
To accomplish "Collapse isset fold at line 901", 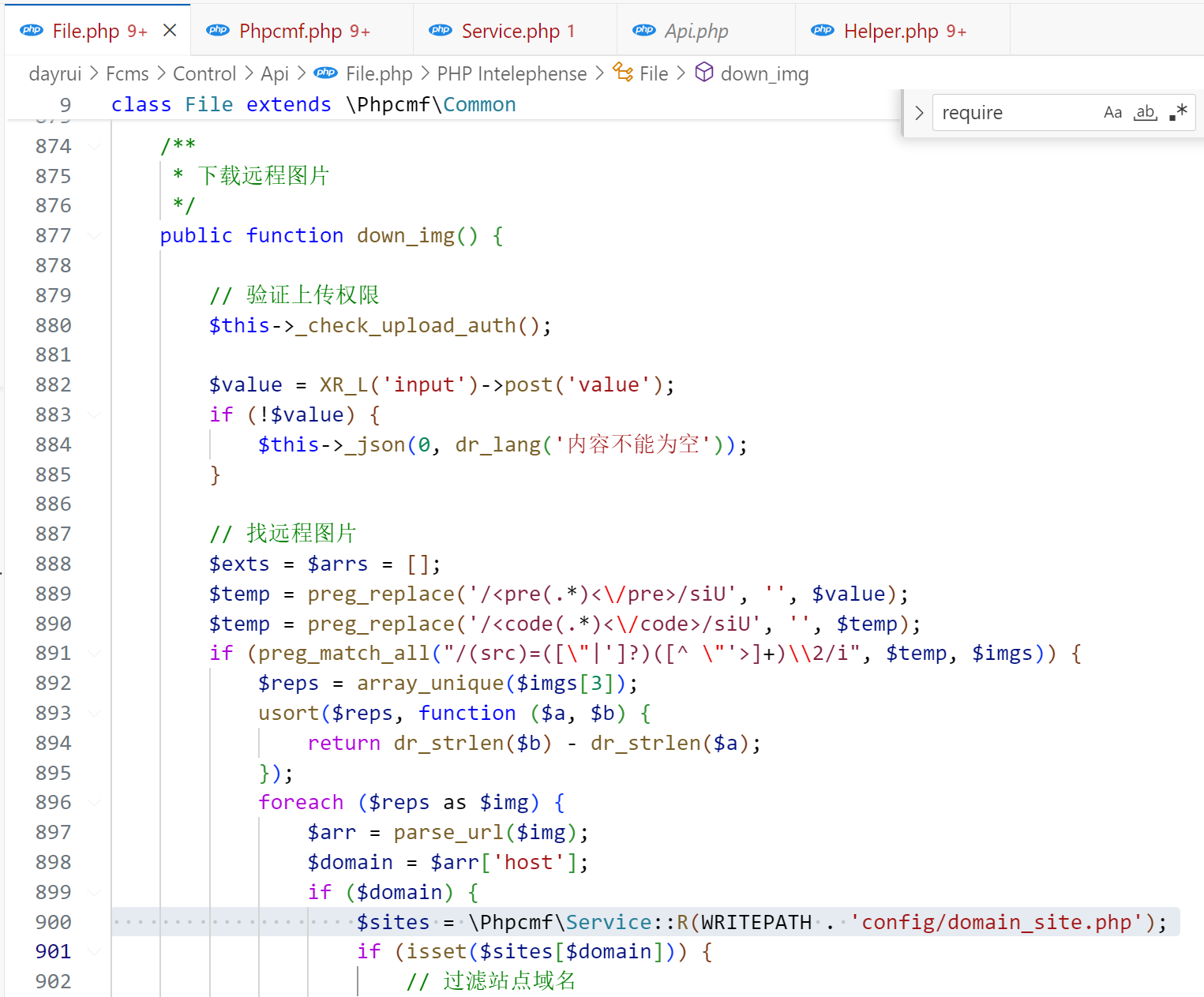I will click(x=95, y=951).
